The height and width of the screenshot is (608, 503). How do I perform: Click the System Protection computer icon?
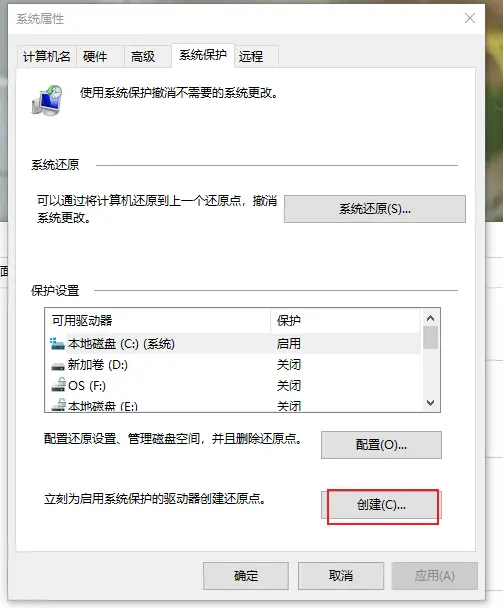(47, 101)
